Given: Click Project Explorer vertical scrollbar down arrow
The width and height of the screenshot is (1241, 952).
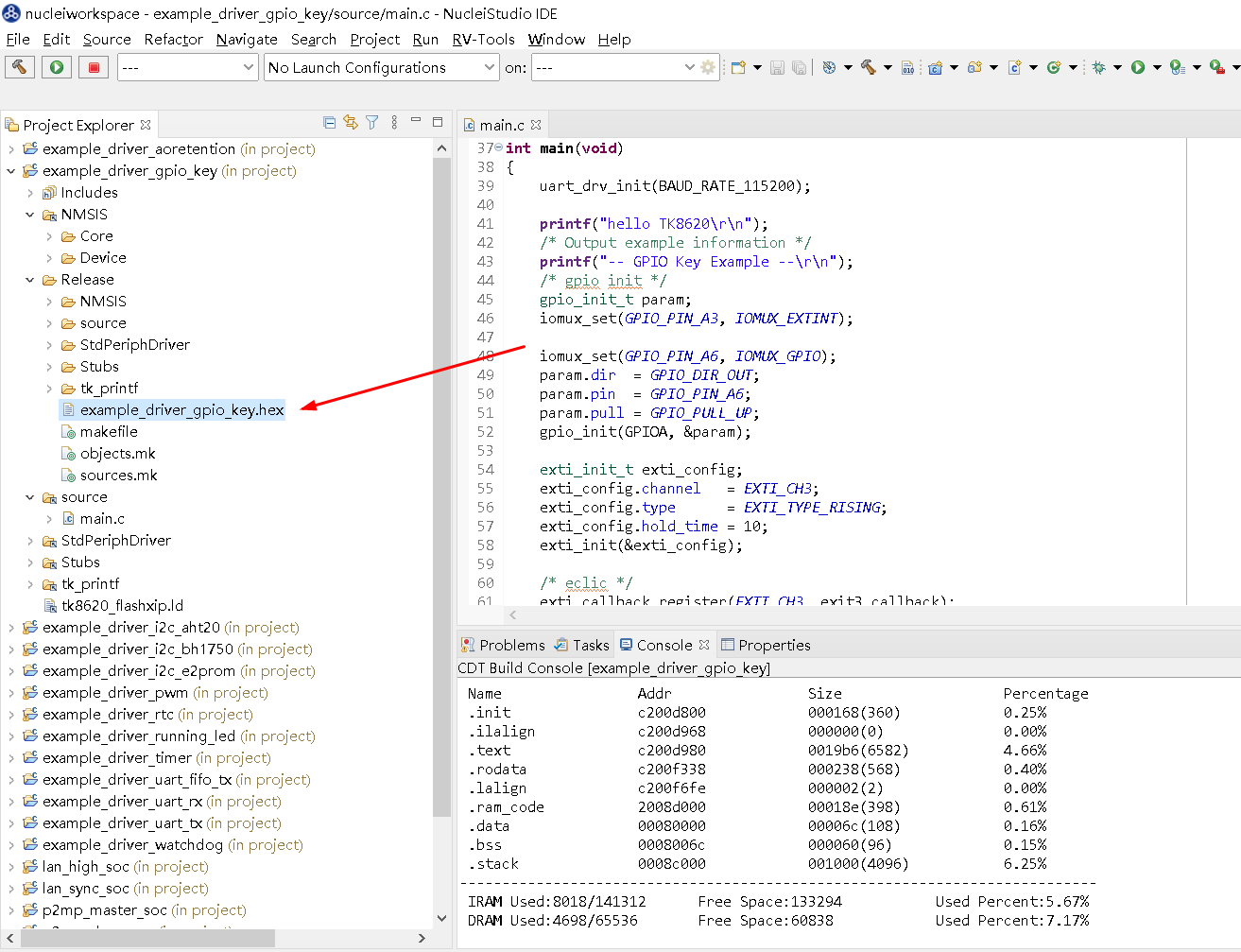Looking at the screenshot, I should pyautogui.click(x=441, y=918).
